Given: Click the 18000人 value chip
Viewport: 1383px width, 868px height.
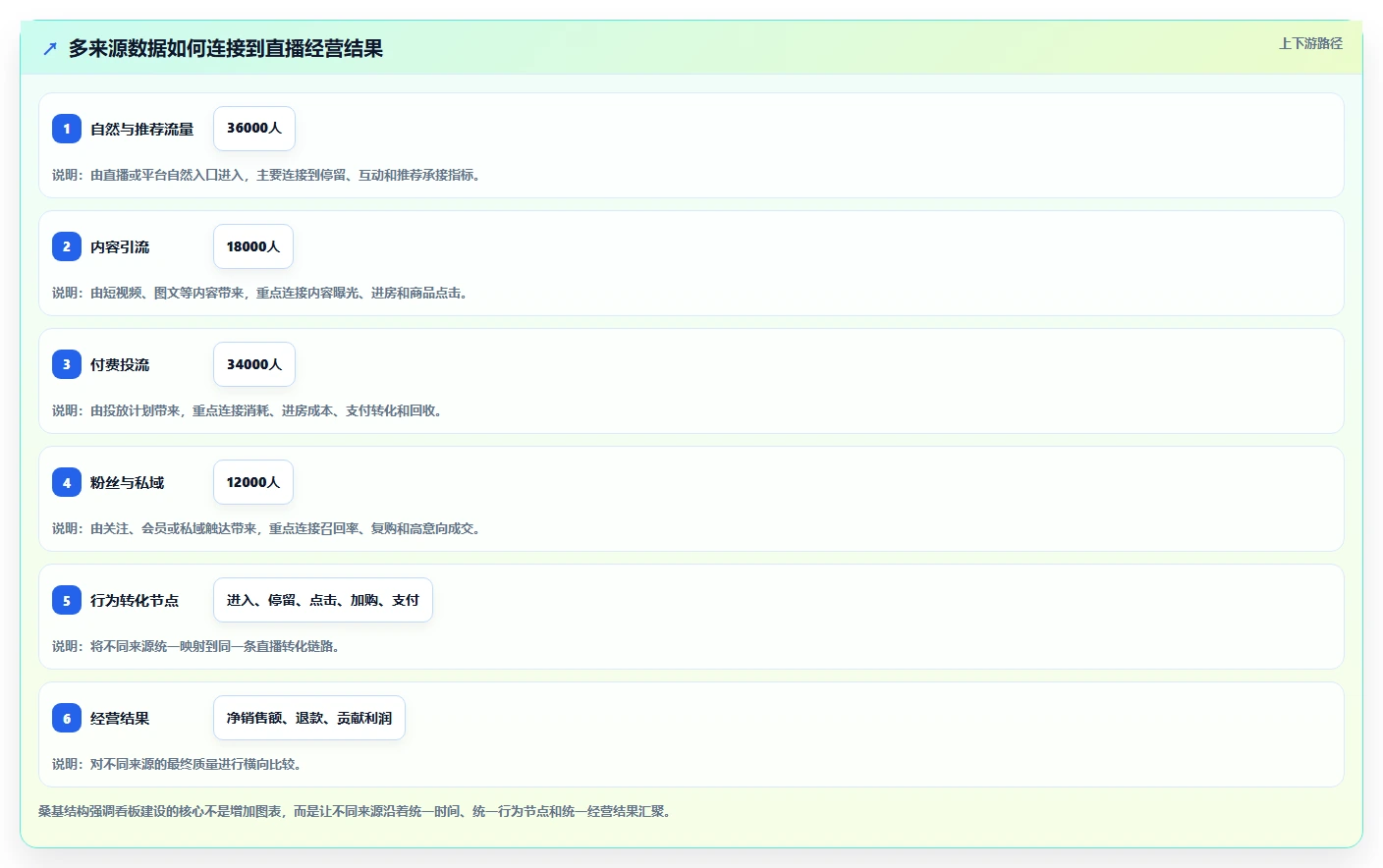Looking at the screenshot, I should 253,246.
